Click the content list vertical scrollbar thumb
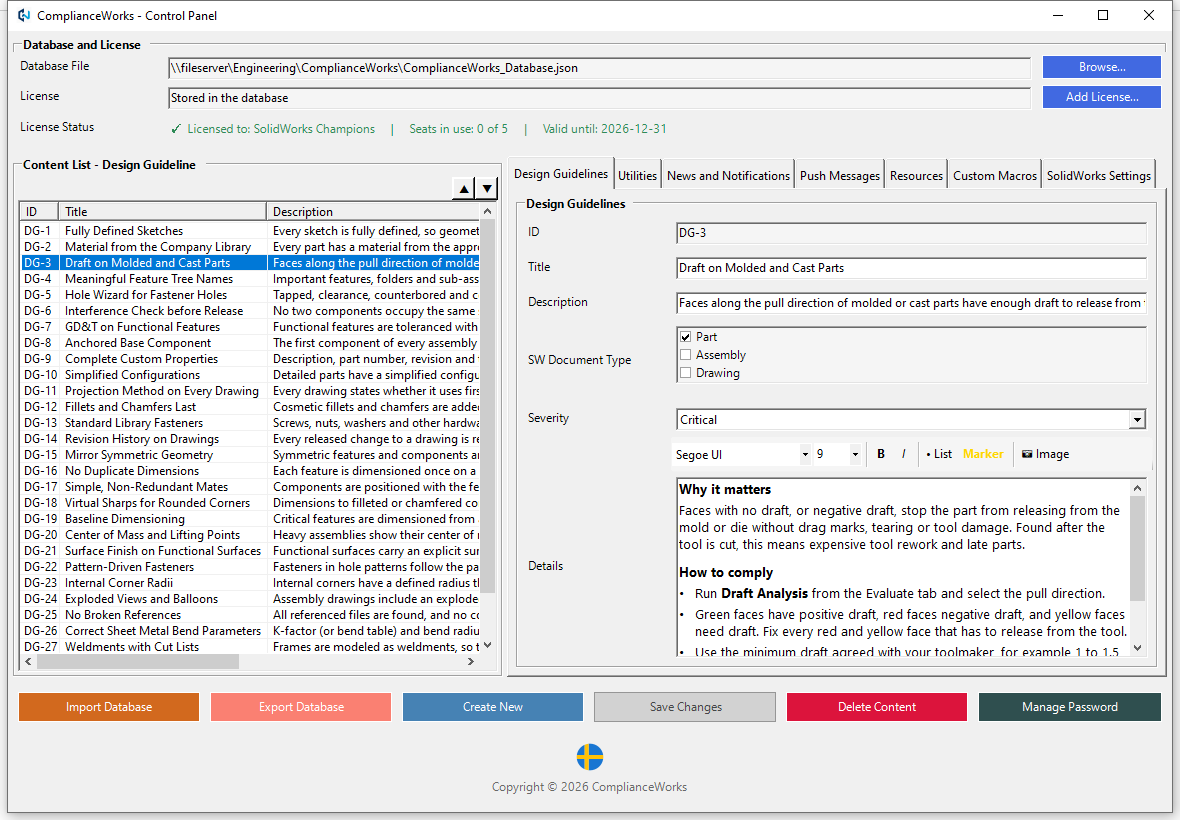 click(487, 405)
